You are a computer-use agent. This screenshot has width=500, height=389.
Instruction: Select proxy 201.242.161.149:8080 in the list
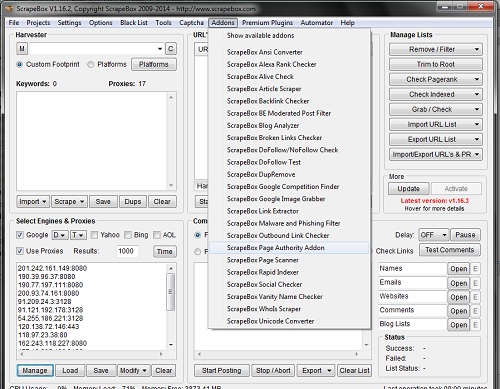coord(52,268)
